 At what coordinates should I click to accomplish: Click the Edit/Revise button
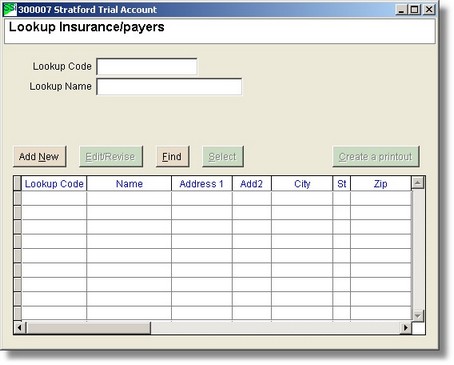pyautogui.click(x=111, y=156)
